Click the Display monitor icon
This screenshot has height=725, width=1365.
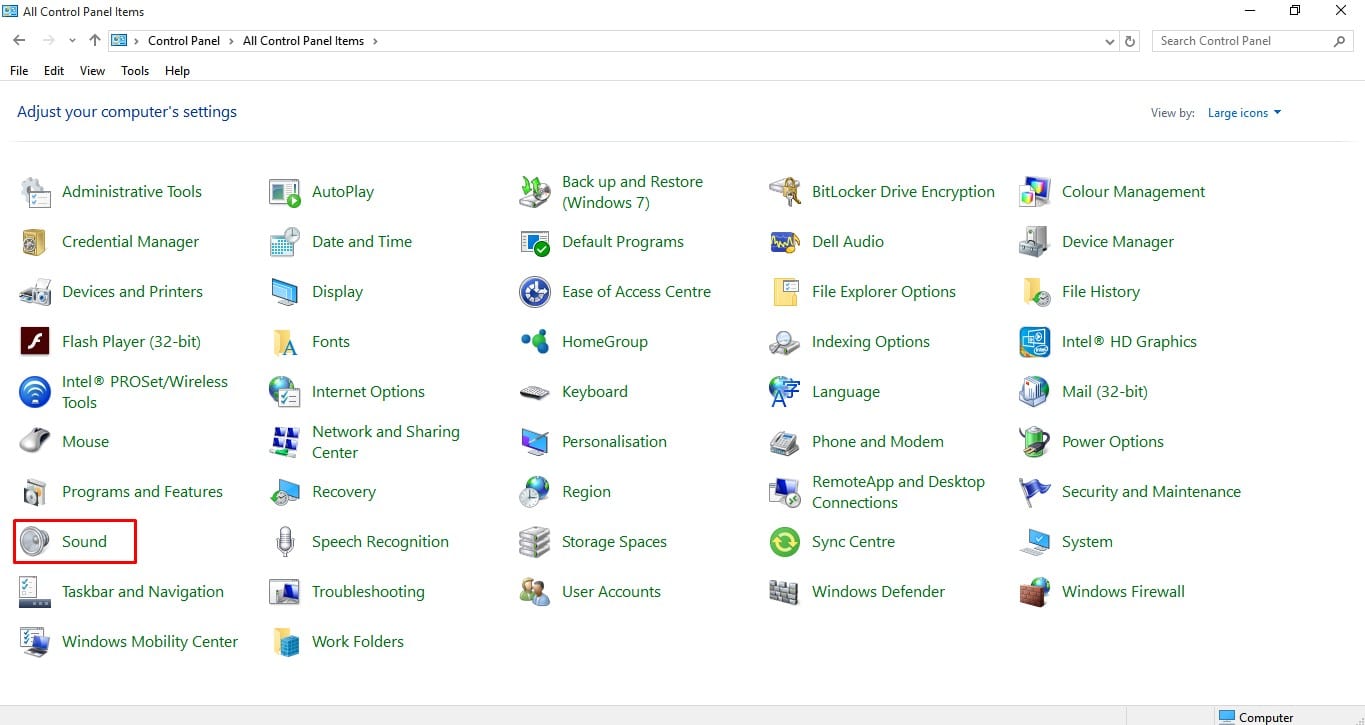(285, 292)
